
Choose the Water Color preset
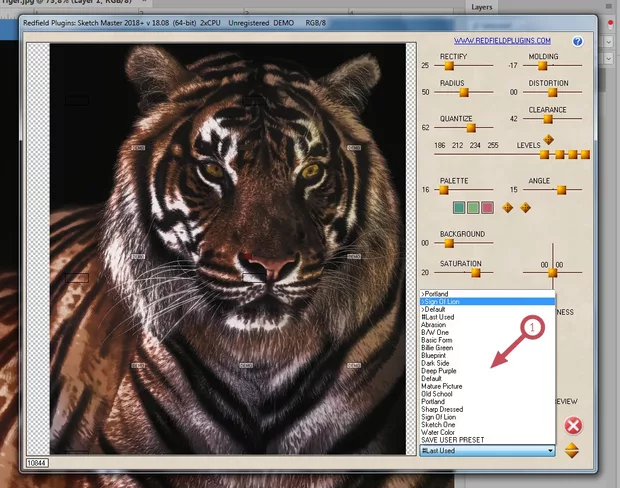point(438,432)
